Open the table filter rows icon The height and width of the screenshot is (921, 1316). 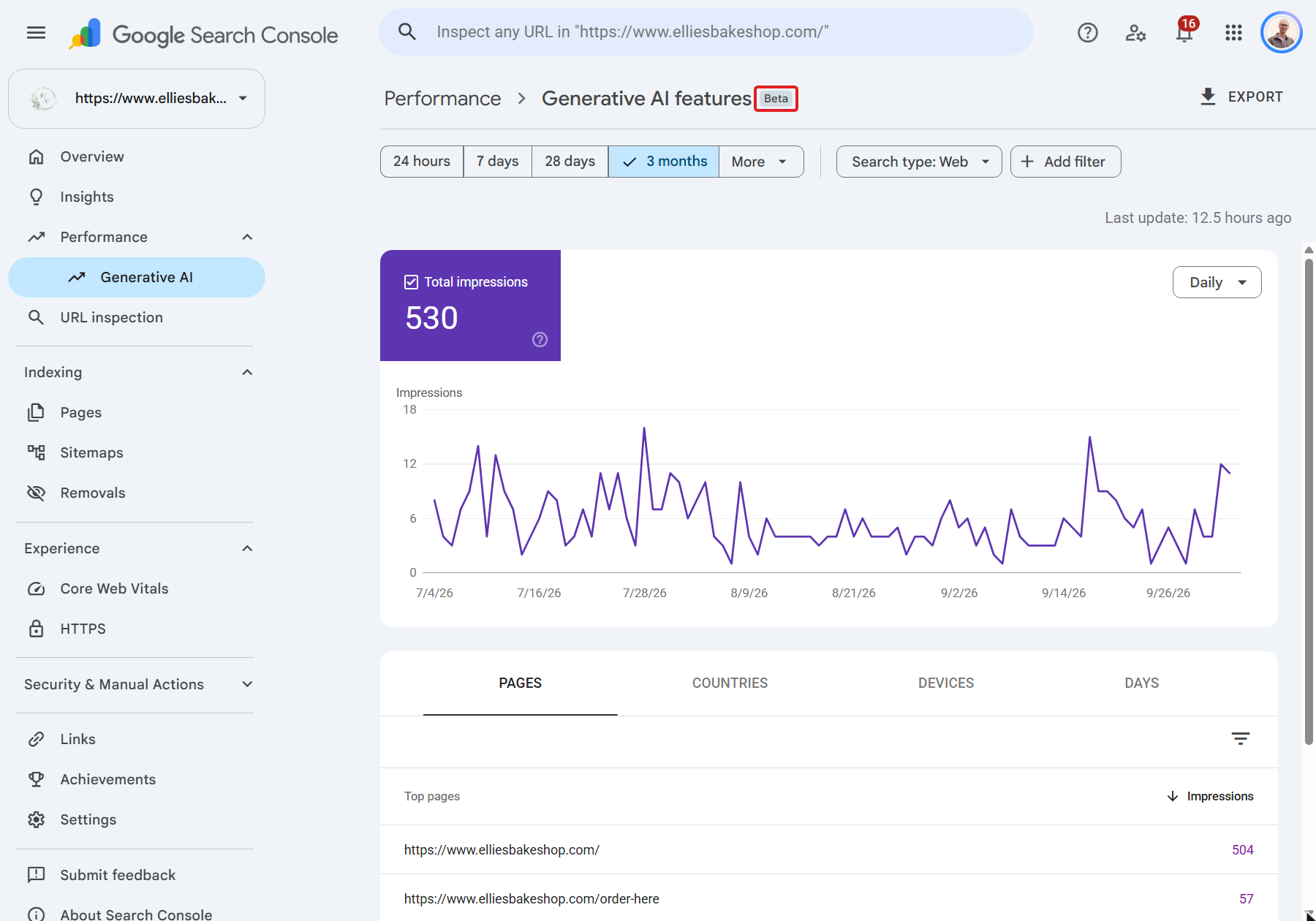[x=1240, y=738]
